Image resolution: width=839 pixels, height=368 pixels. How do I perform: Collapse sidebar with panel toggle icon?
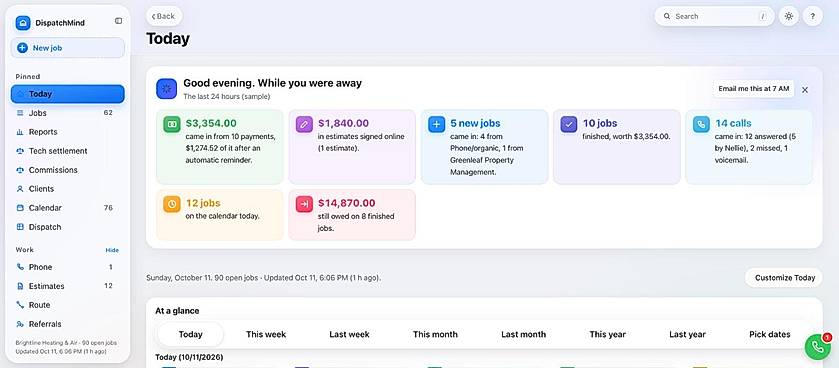pos(118,21)
